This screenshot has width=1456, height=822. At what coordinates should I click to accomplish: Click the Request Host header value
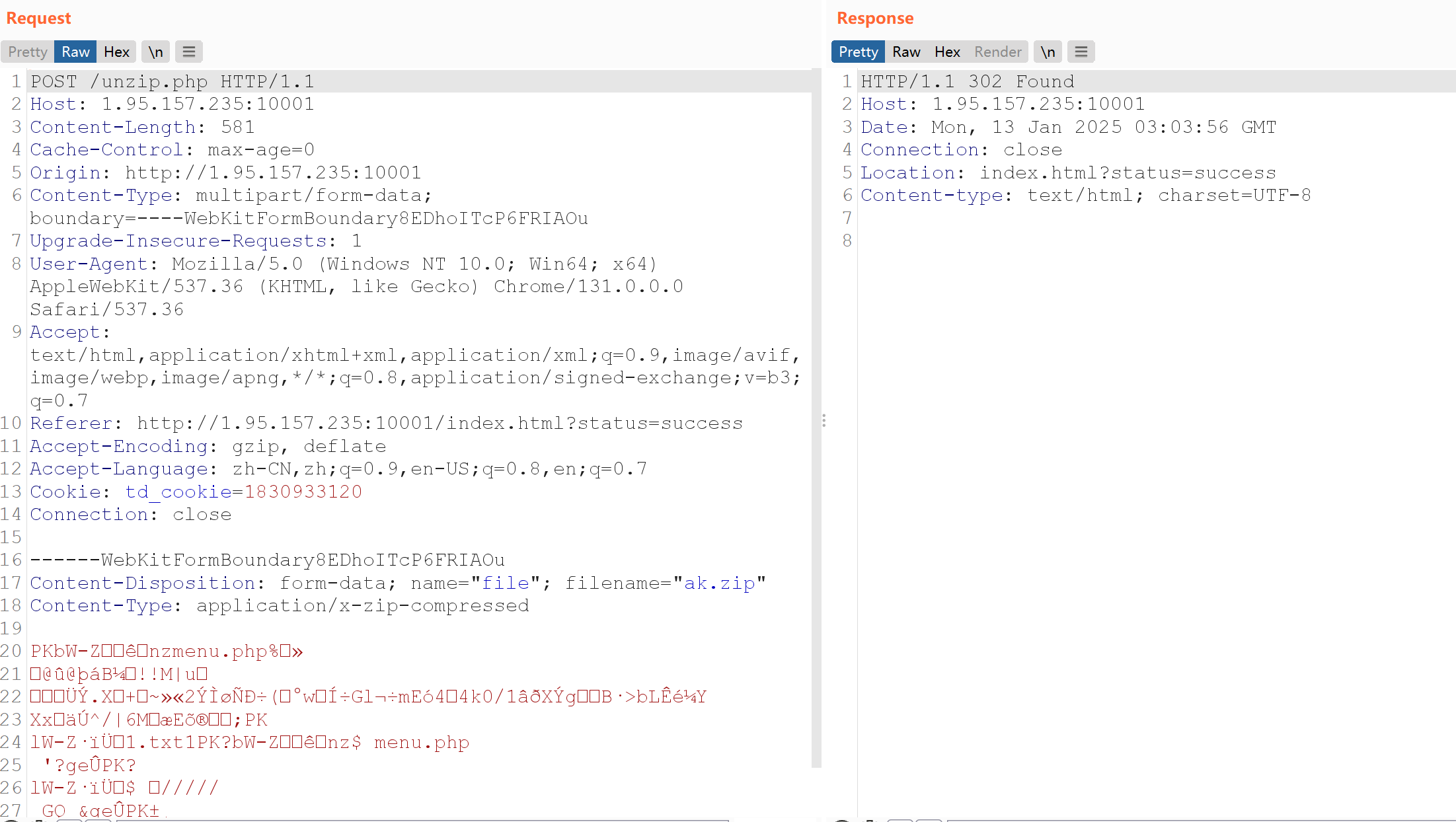208,104
